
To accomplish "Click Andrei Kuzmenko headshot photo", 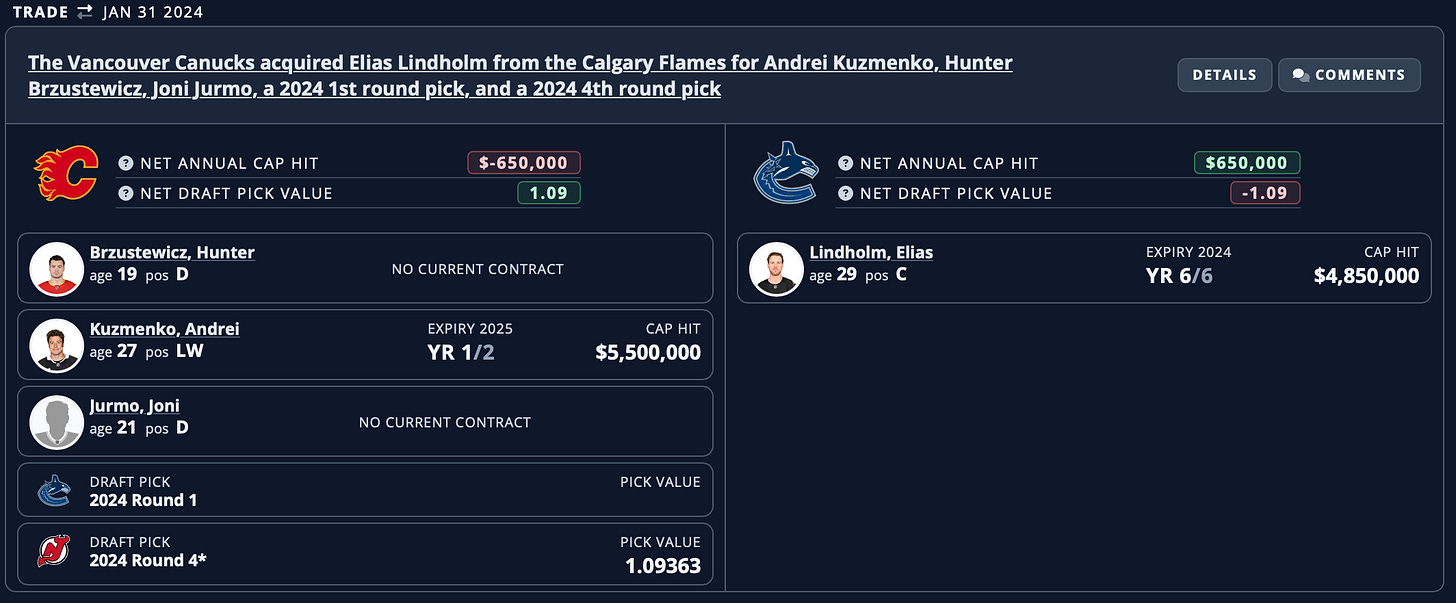I will 55,345.
